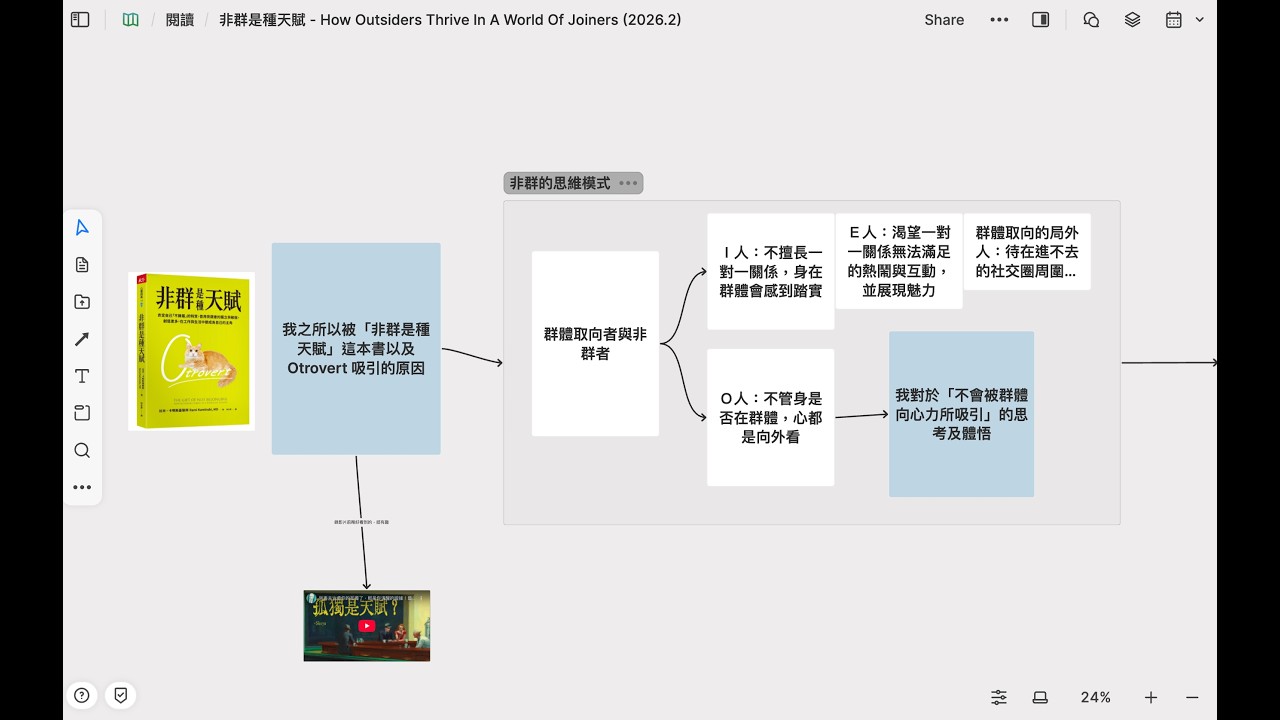The image size is (1280, 720).
Task: Toggle the right side panel icon
Action: [1041, 20]
